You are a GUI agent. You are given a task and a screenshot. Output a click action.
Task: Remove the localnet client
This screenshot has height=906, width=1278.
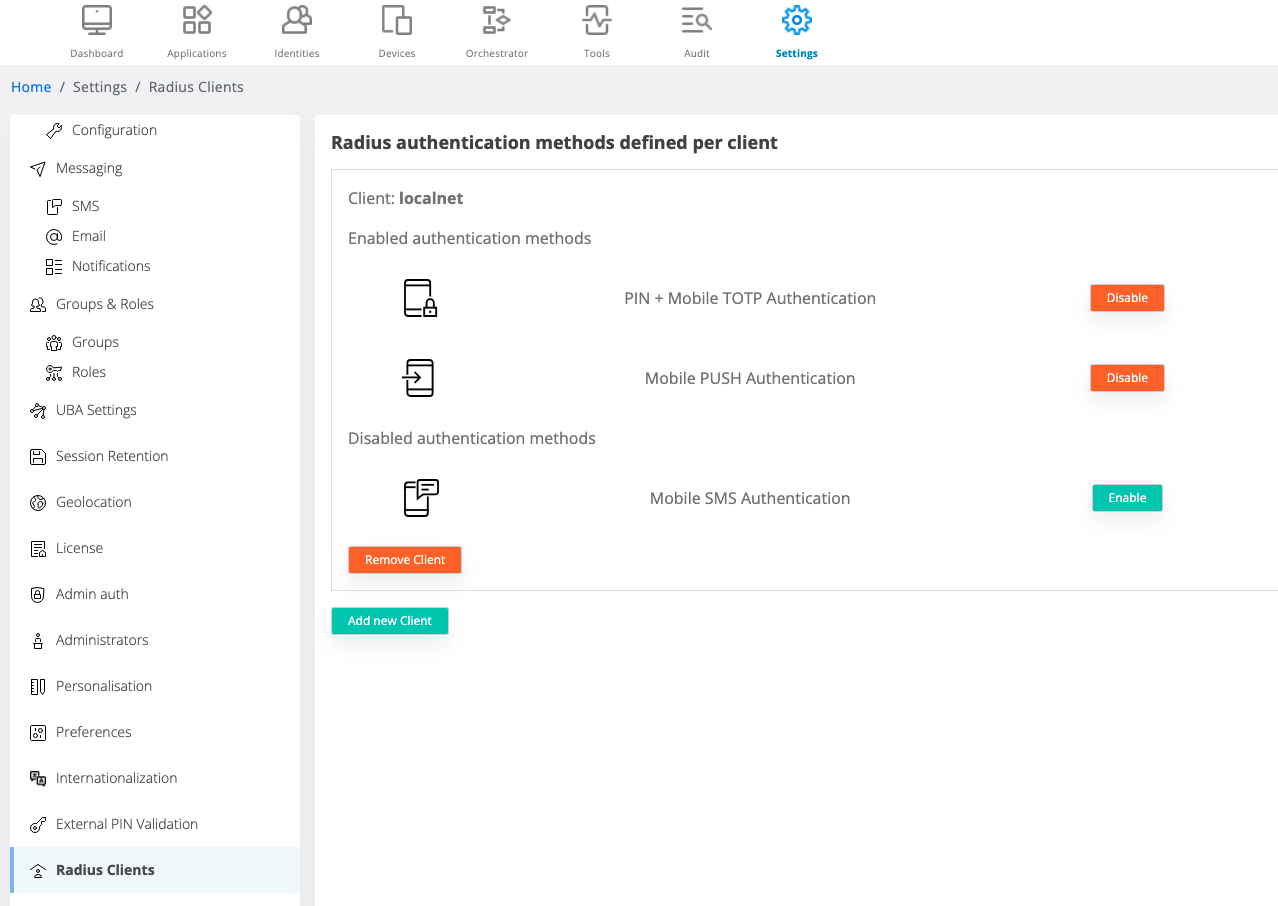coord(404,559)
